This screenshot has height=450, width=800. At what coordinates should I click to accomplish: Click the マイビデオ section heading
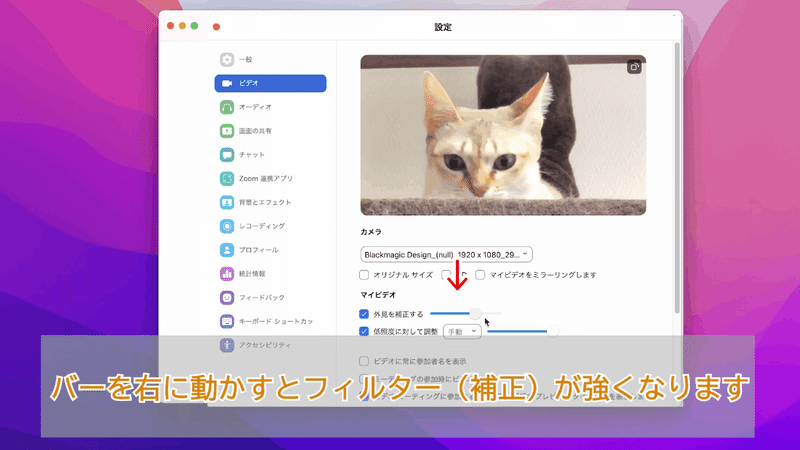(378, 295)
